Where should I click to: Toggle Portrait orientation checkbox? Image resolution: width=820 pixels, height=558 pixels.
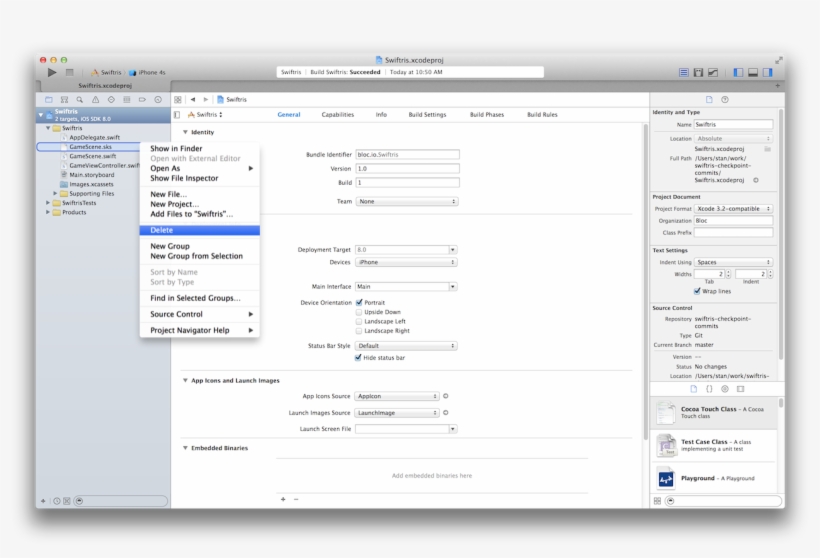click(359, 302)
